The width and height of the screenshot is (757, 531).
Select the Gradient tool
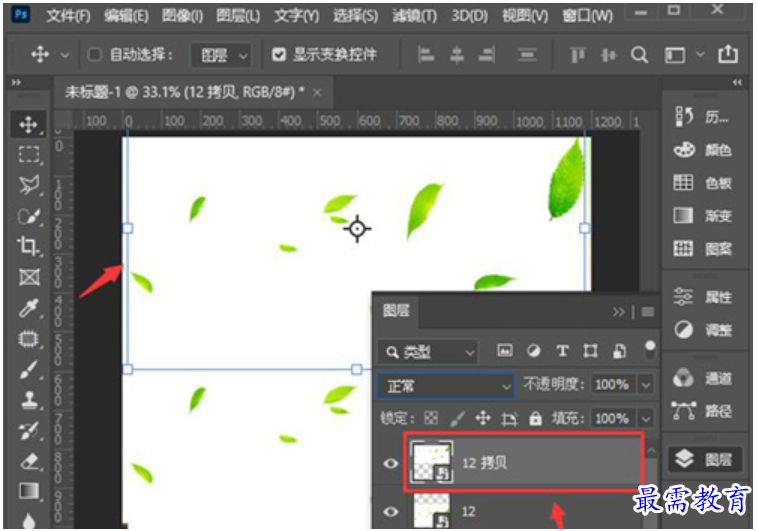pyautogui.click(x=29, y=491)
